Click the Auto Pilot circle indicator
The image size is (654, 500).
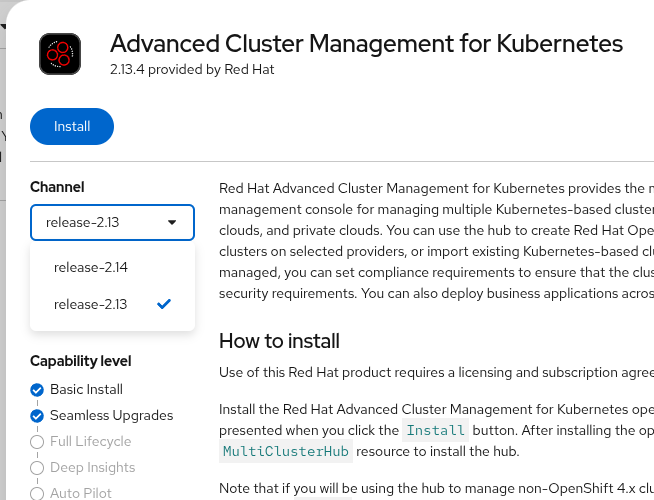tap(37, 493)
